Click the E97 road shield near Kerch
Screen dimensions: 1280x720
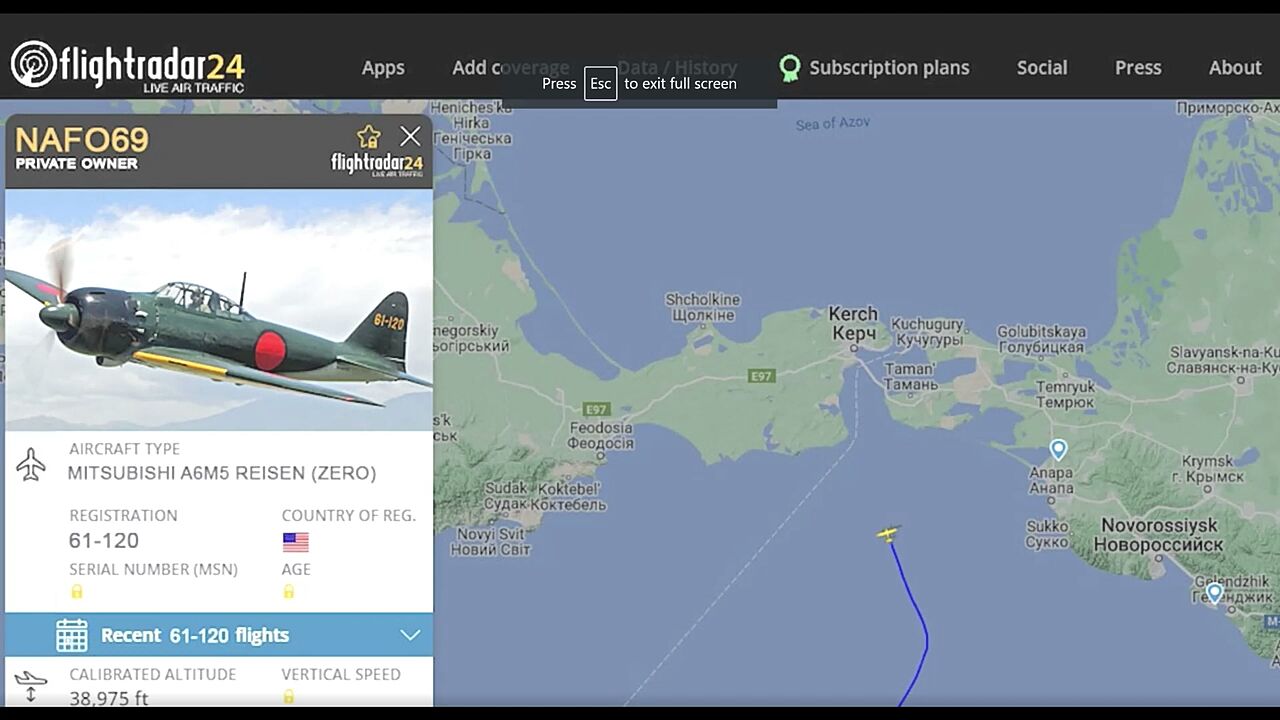coord(761,376)
